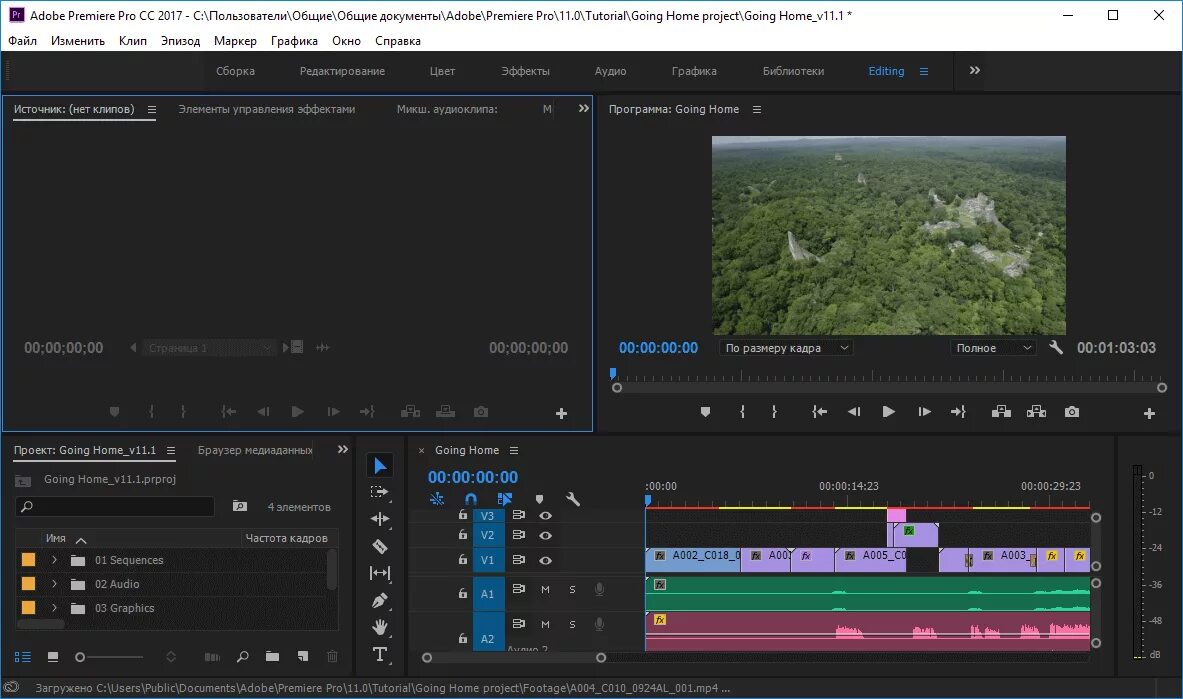Select the Selection arrow tool
This screenshot has height=699, width=1183.
click(380, 466)
